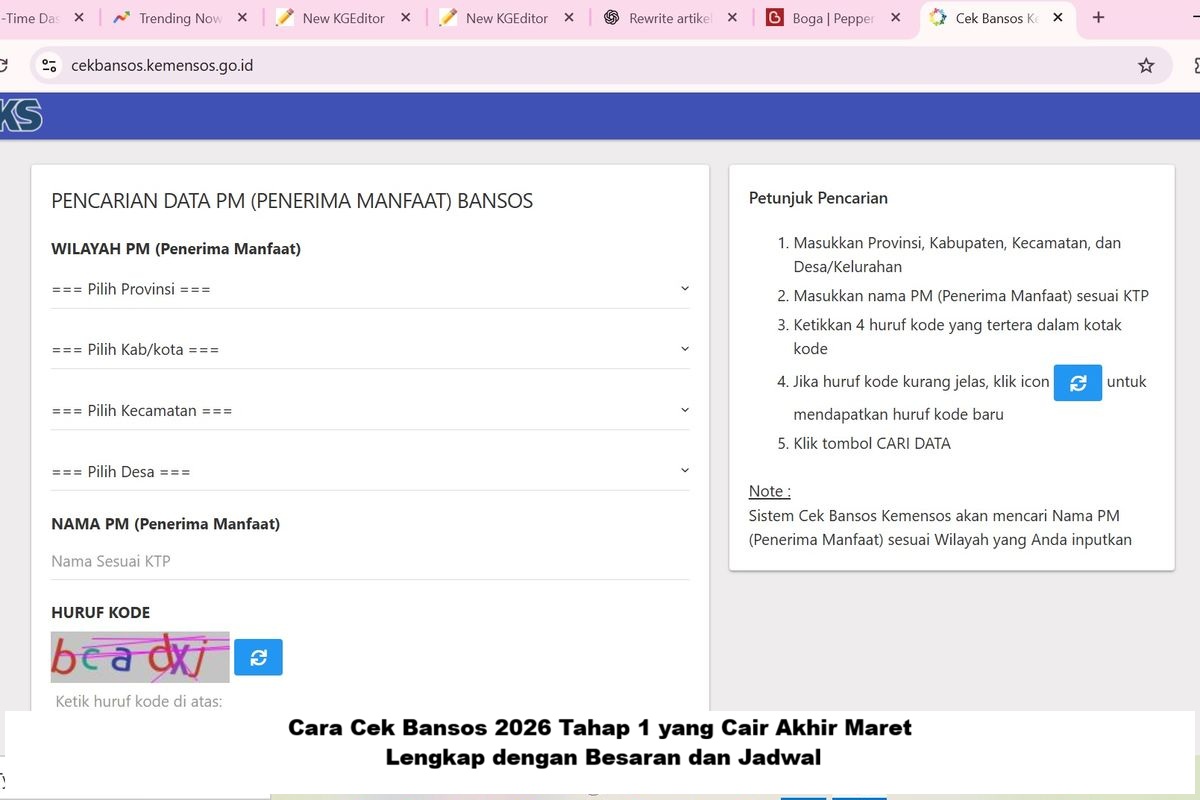
Task: Close the Boga Pepper tab
Action: (895, 18)
